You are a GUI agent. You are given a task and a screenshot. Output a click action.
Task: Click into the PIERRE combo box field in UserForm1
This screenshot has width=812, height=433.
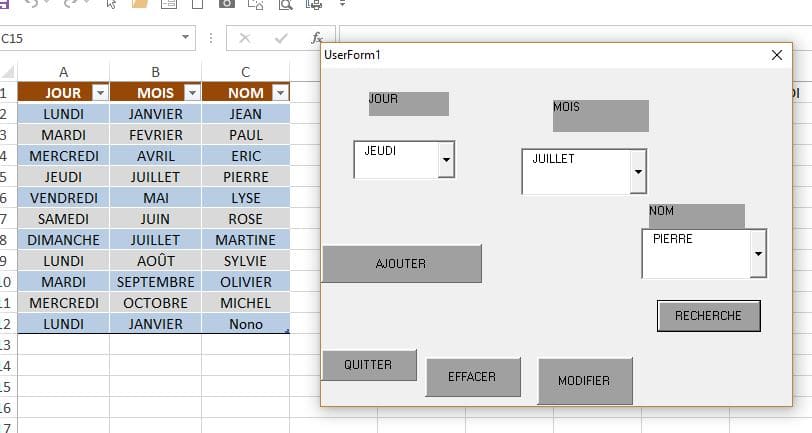pyautogui.click(x=697, y=254)
